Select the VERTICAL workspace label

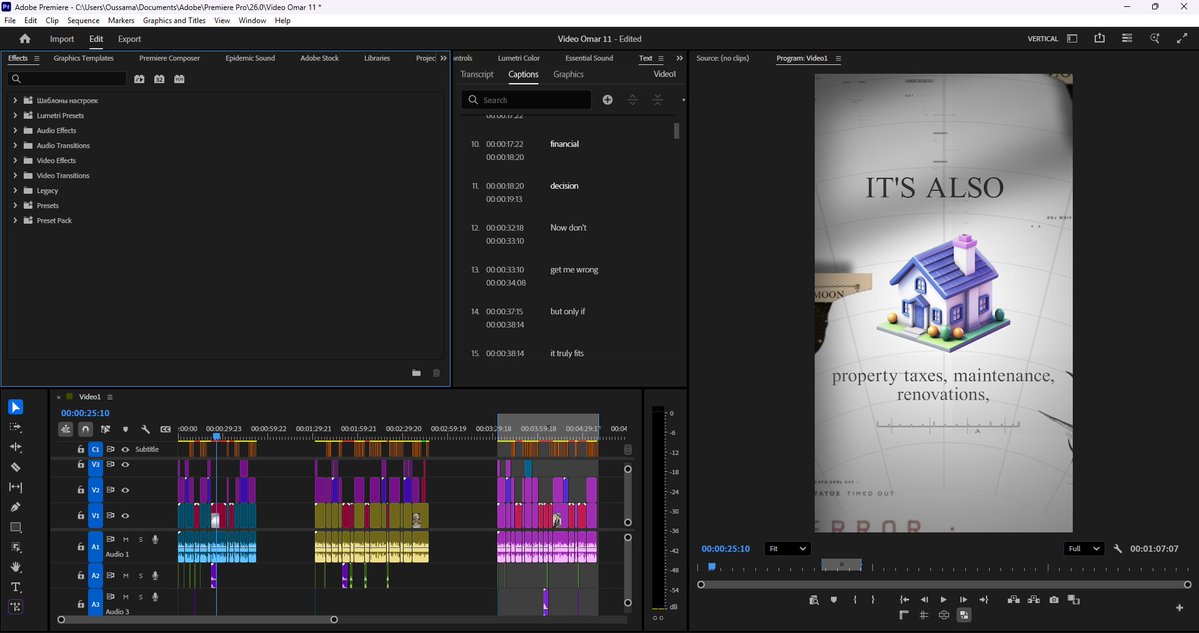[x=1042, y=38]
